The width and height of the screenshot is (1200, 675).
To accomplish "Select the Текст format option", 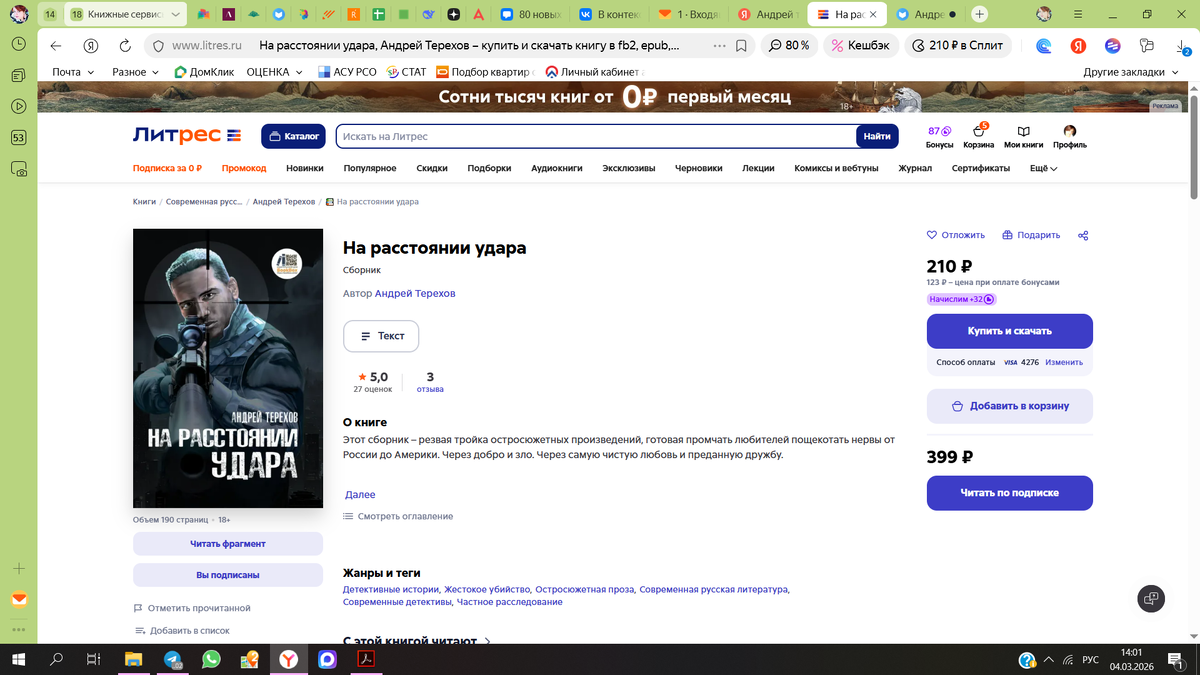I will tap(381, 336).
